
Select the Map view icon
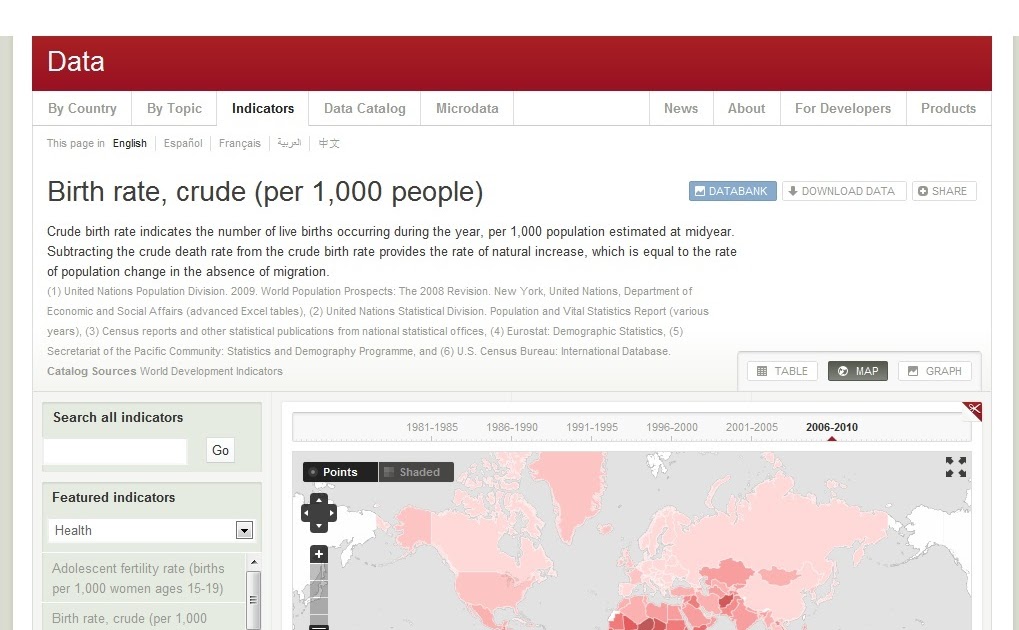click(843, 370)
